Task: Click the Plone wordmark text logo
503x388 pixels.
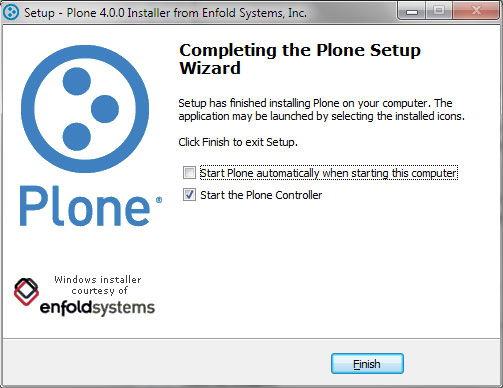Action: tap(85, 207)
